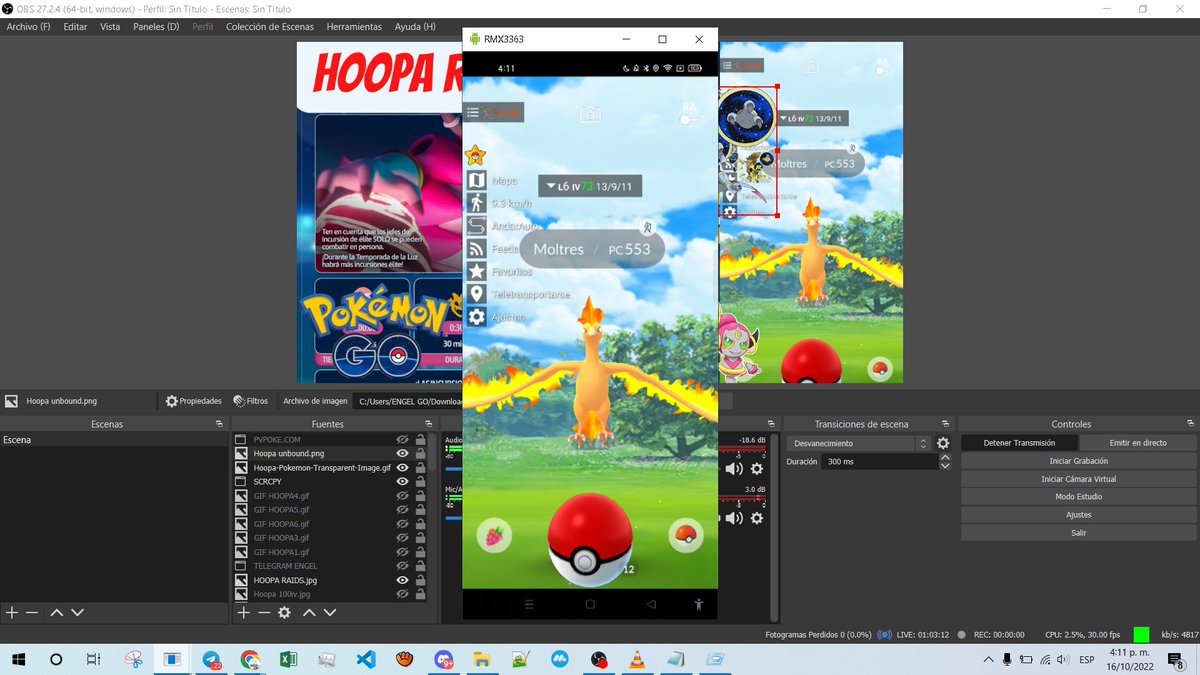Viewport: 1200px width, 675px height.
Task: Tap Android back button in scrcpy window
Action: 651,604
